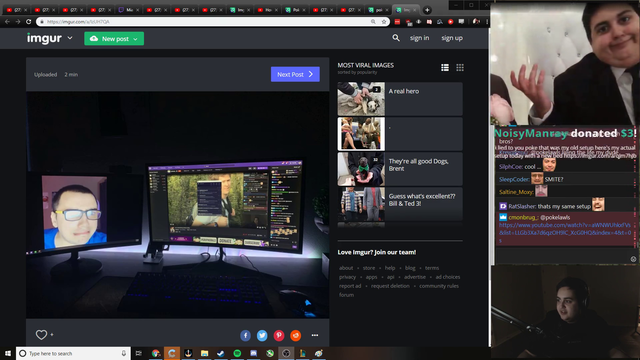Viewport: 640px width, 360px height.
Task: Share post on Twitter
Action: [262, 335]
